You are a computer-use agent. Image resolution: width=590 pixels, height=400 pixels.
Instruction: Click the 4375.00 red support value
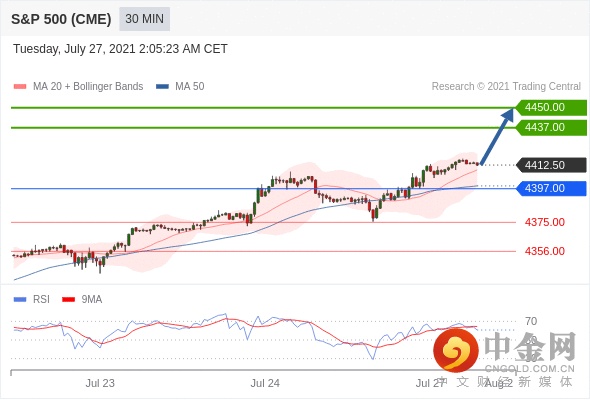[x=545, y=222]
